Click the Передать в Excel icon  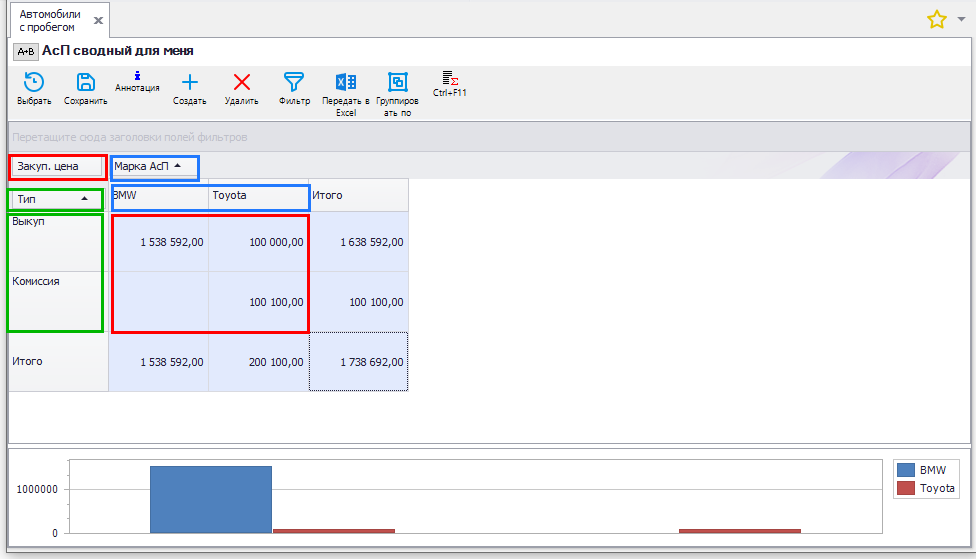pyautogui.click(x=346, y=83)
